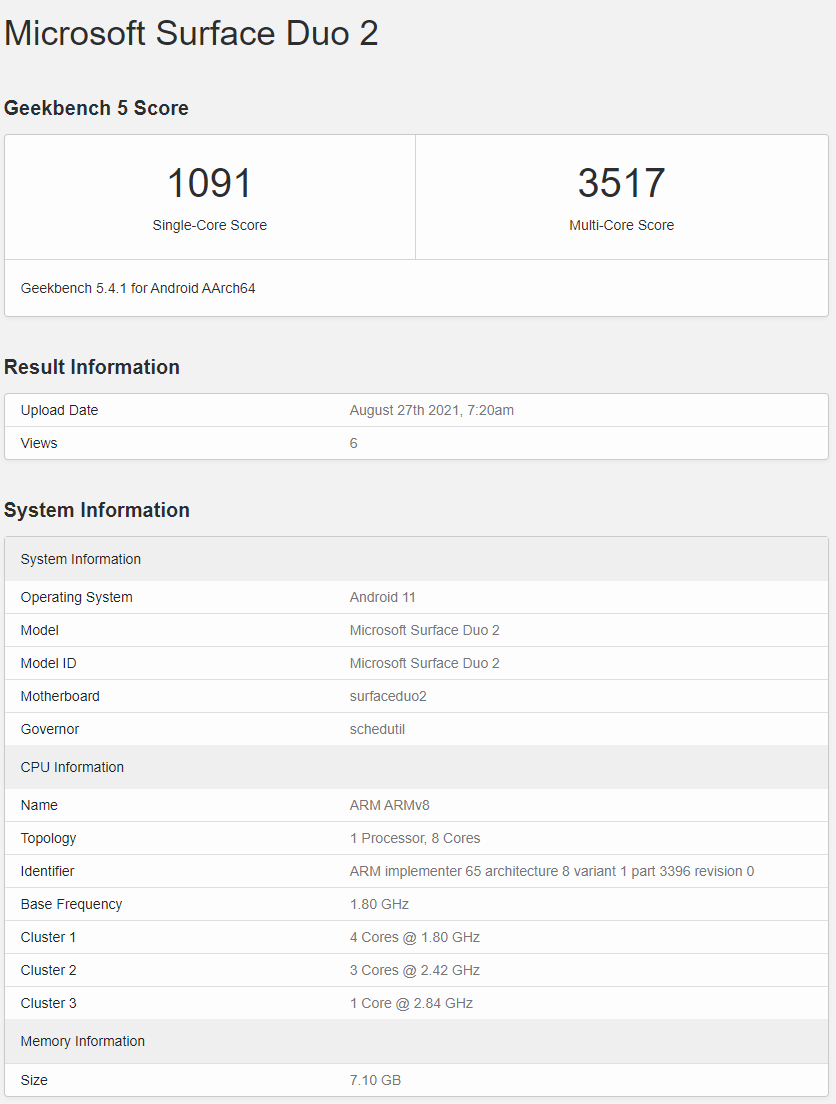
Task: Click the Result Information heading
Action: (92, 367)
